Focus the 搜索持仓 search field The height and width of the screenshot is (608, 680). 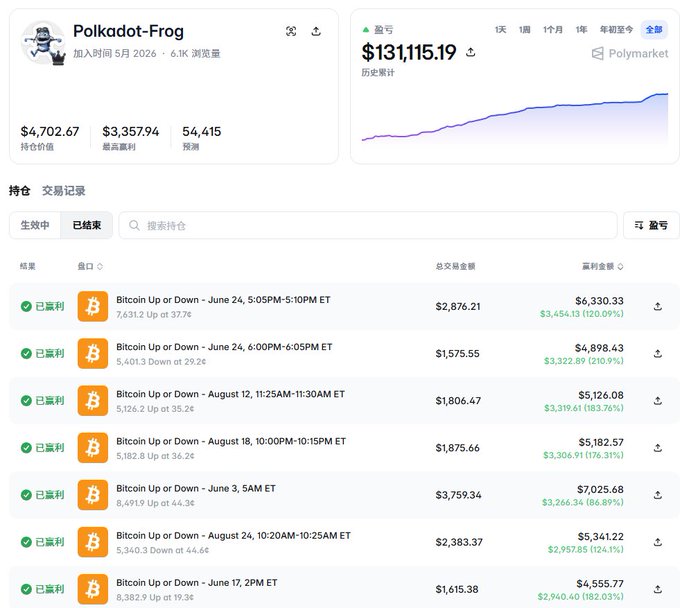(x=368, y=225)
